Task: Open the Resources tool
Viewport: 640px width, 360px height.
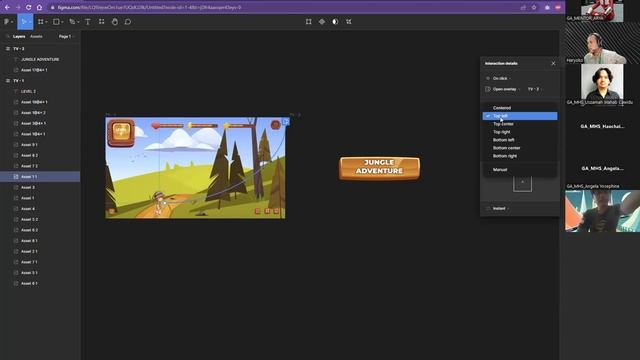Action: [x=101, y=22]
